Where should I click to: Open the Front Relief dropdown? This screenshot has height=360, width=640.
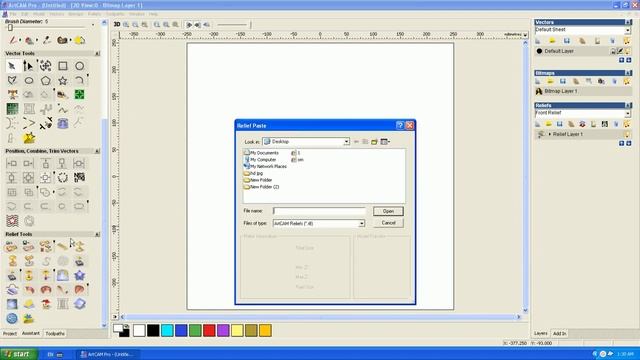pos(627,113)
